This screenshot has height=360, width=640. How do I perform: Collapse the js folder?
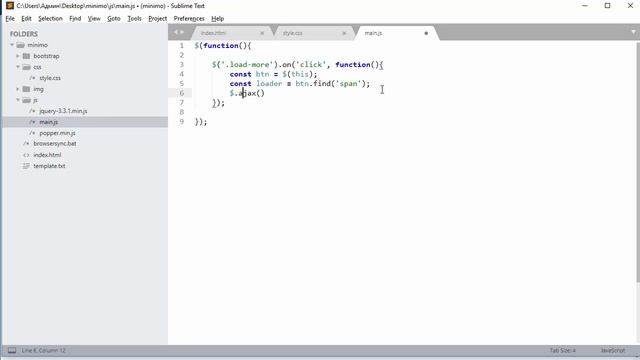[18, 100]
